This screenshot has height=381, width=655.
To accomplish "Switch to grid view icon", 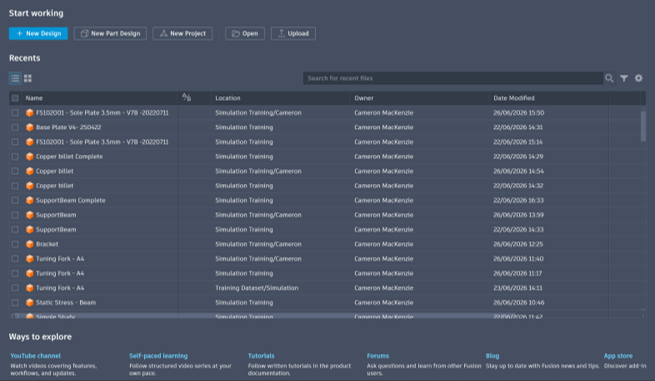I will (x=28, y=78).
